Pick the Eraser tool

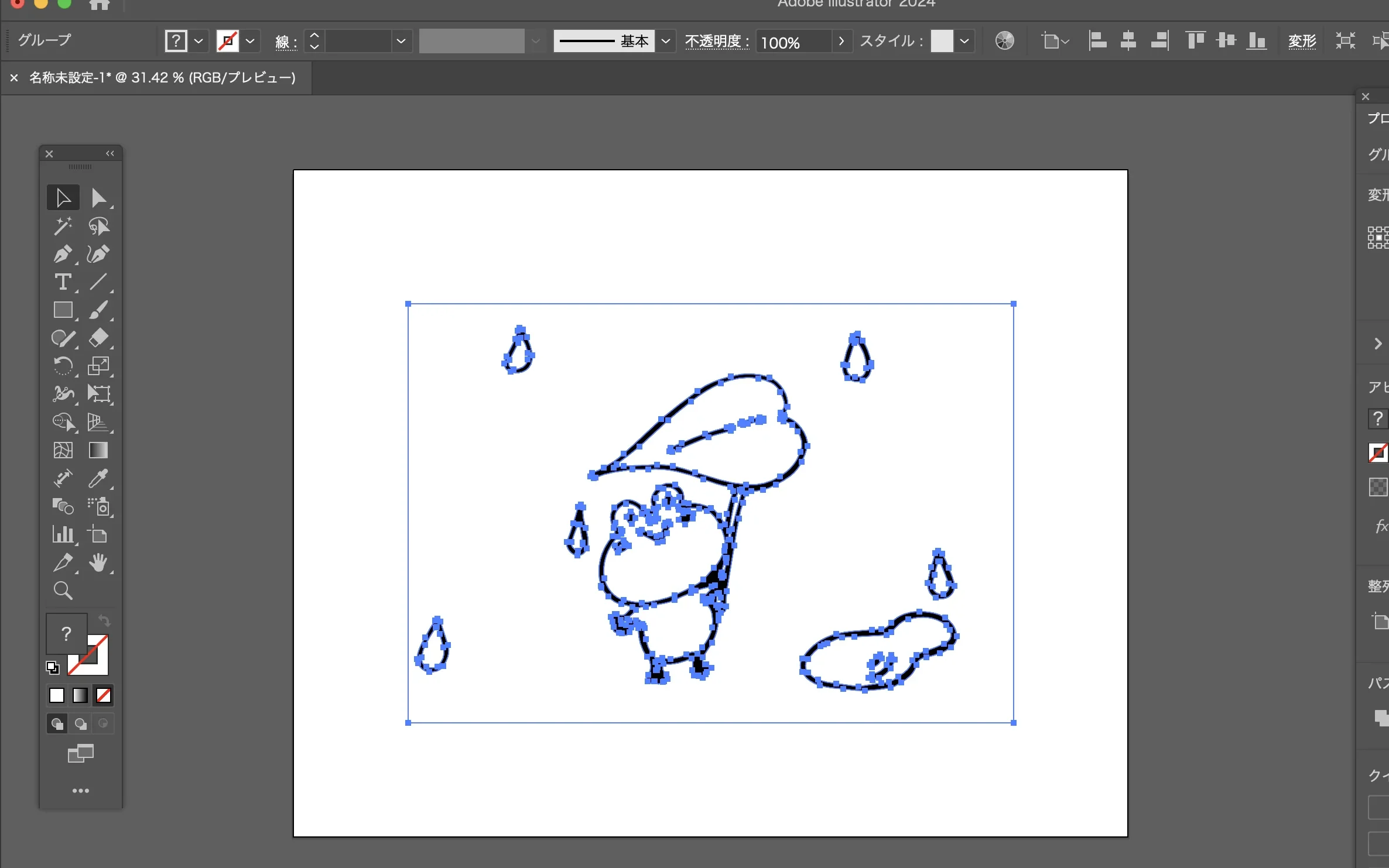(98, 338)
